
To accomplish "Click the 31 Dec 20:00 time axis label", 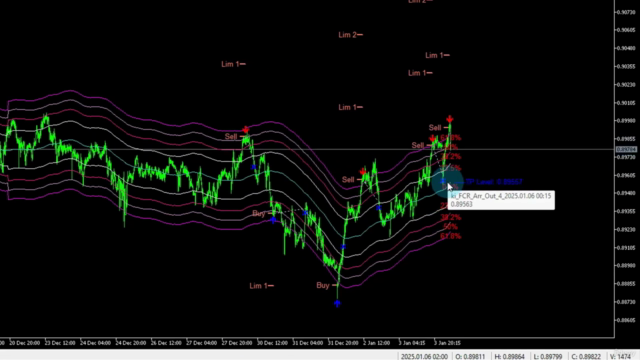I will (343, 343).
